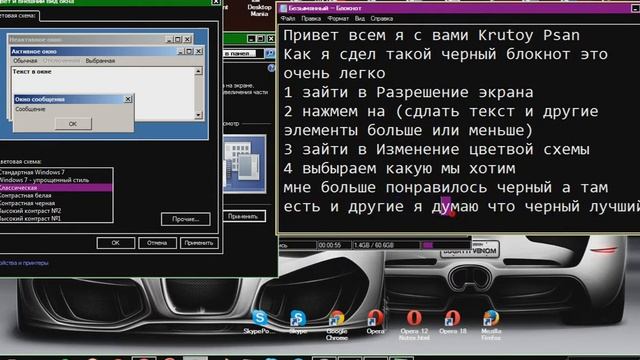Click the devices and printers link
Screen dimensions: 640x360
click(x=24, y=263)
